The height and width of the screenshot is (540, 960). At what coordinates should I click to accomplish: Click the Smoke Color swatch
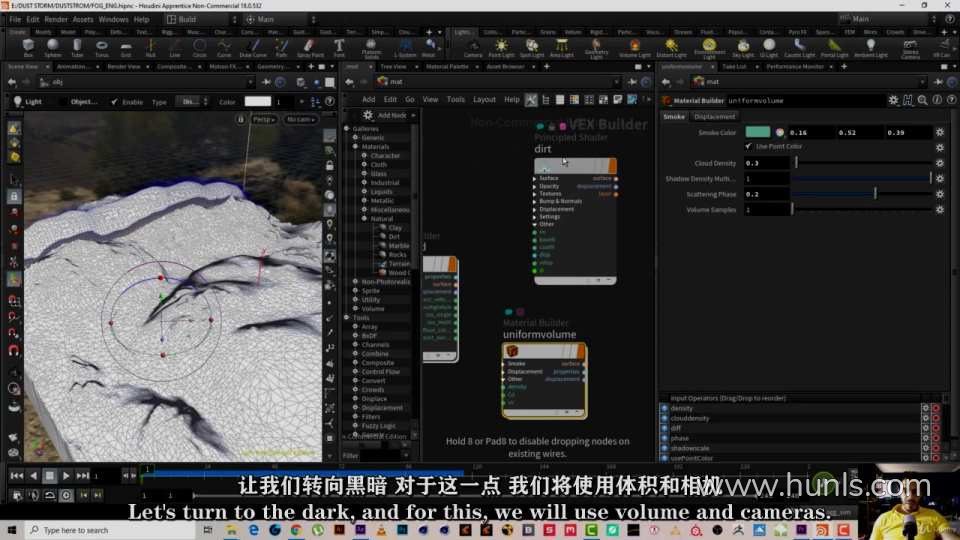pos(757,132)
